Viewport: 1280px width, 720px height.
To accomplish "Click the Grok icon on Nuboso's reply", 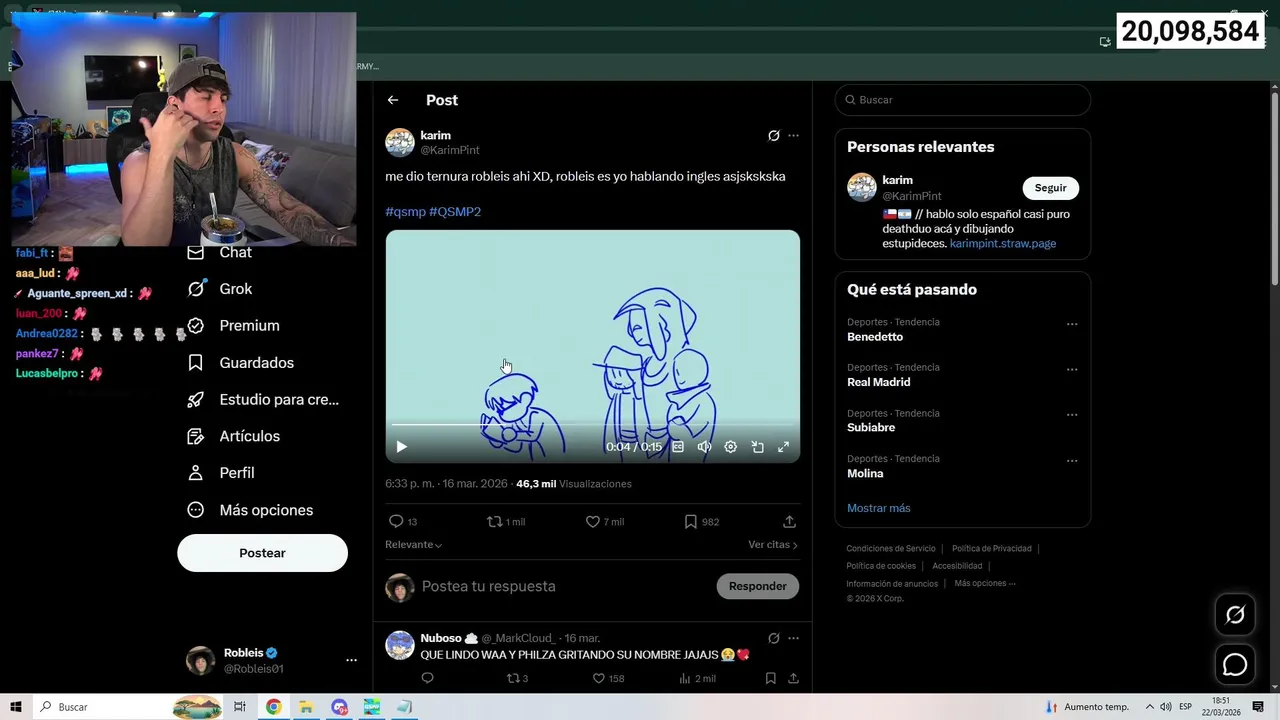I will [x=773, y=638].
